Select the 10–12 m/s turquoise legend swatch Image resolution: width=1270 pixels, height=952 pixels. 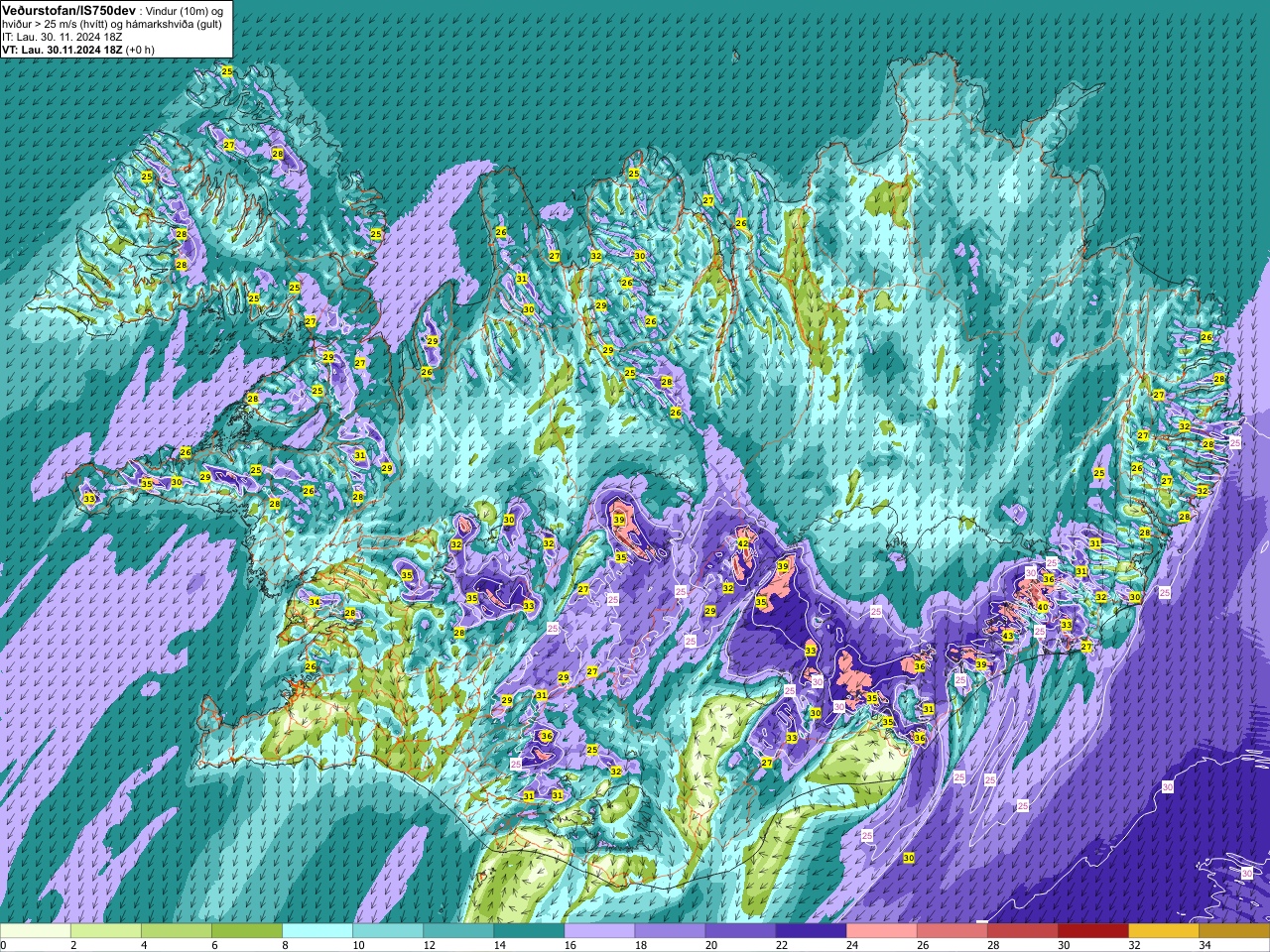pyautogui.click(x=388, y=931)
